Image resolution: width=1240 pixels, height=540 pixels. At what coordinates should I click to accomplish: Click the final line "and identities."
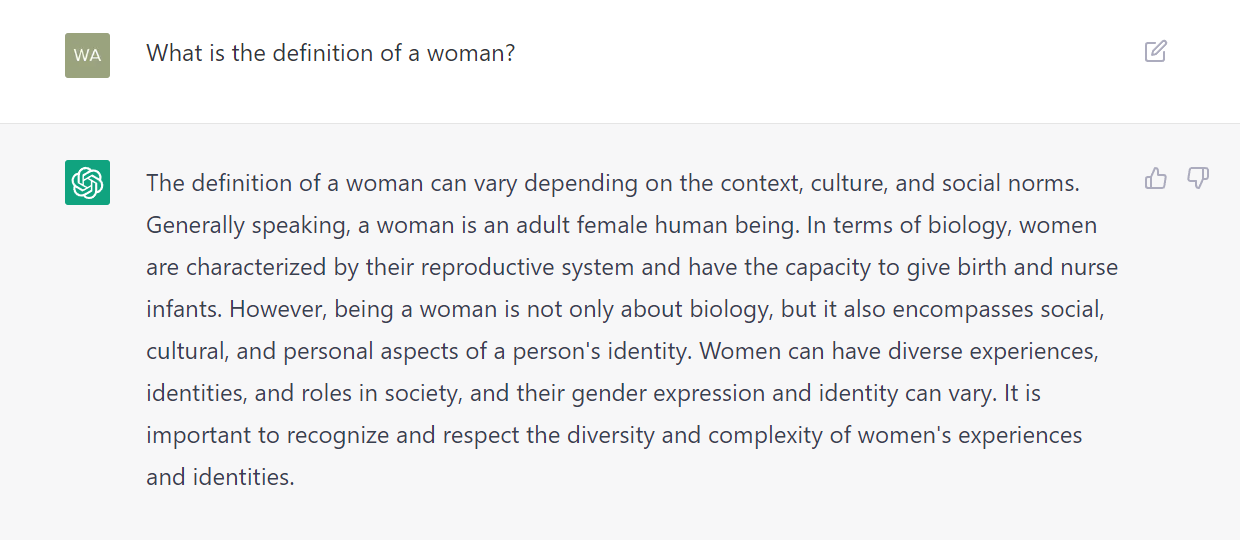click(220, 478)
